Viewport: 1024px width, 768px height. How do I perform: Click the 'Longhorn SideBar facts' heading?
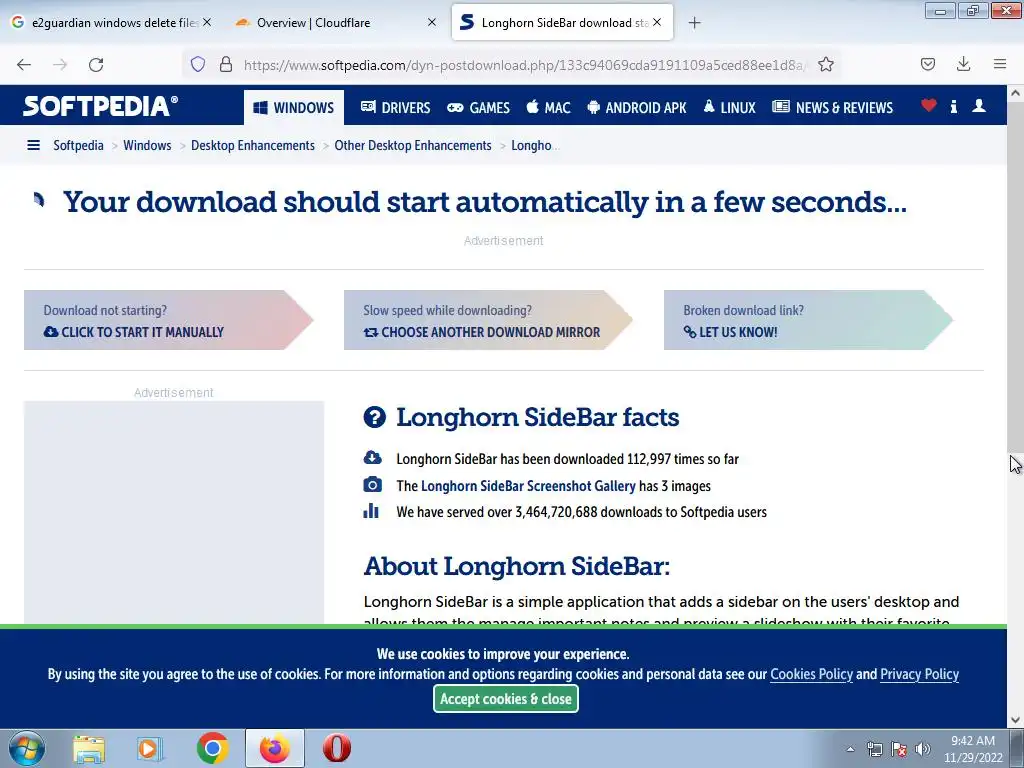[x=537, y=417]
